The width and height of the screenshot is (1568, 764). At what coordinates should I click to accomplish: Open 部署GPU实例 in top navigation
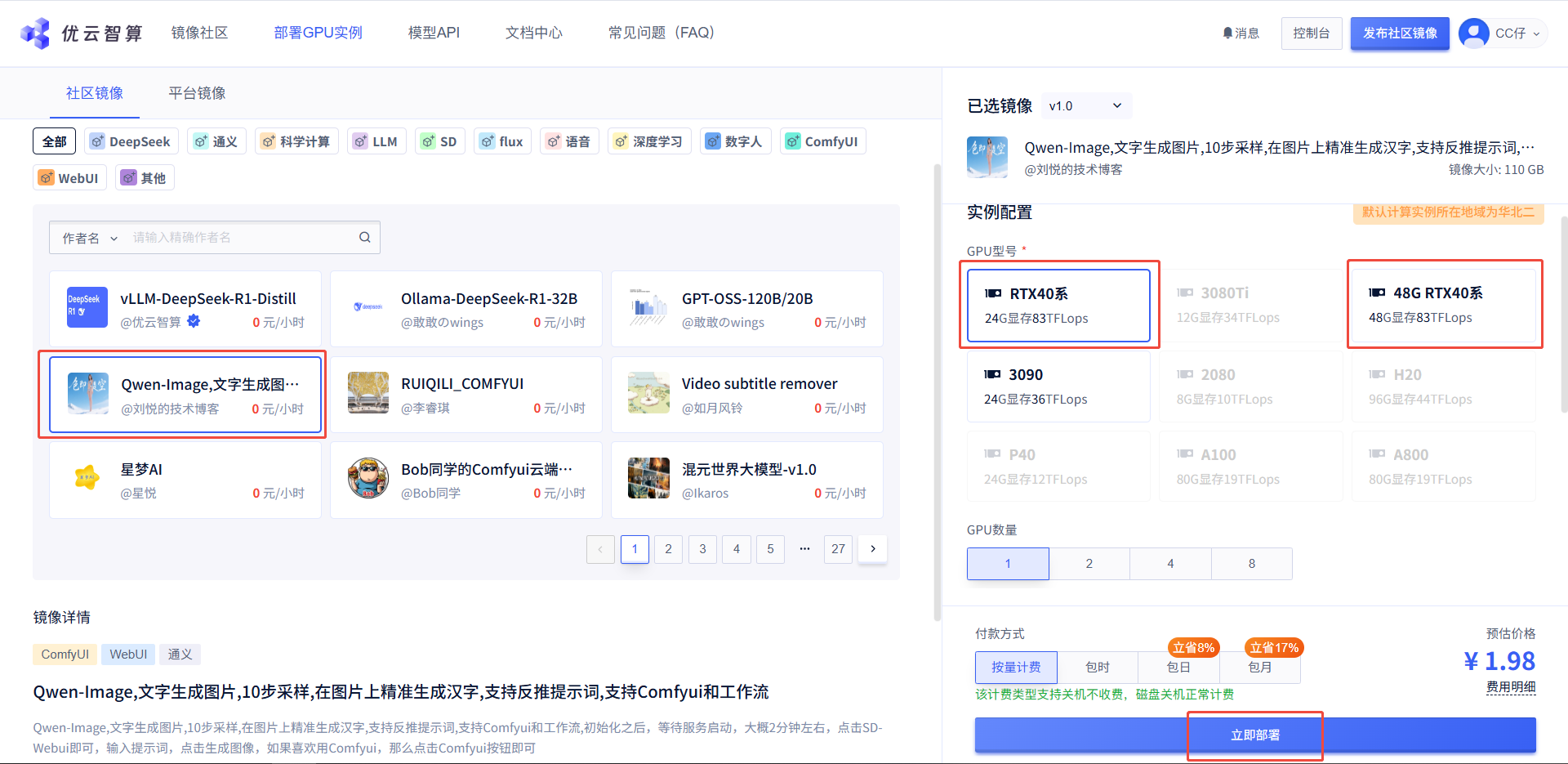pyautogui.click(x=318, y=33)
